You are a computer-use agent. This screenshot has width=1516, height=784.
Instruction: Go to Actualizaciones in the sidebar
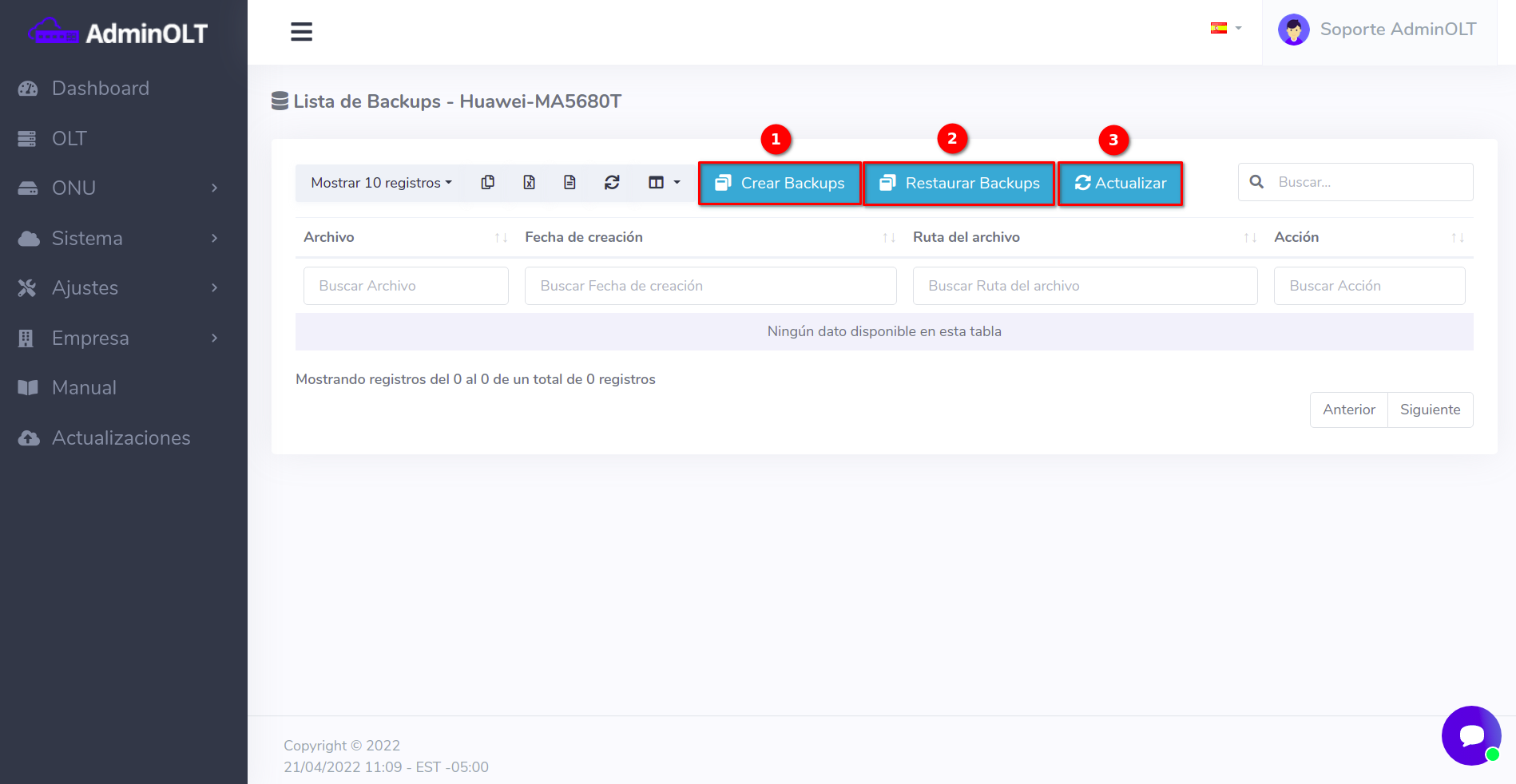121,438
